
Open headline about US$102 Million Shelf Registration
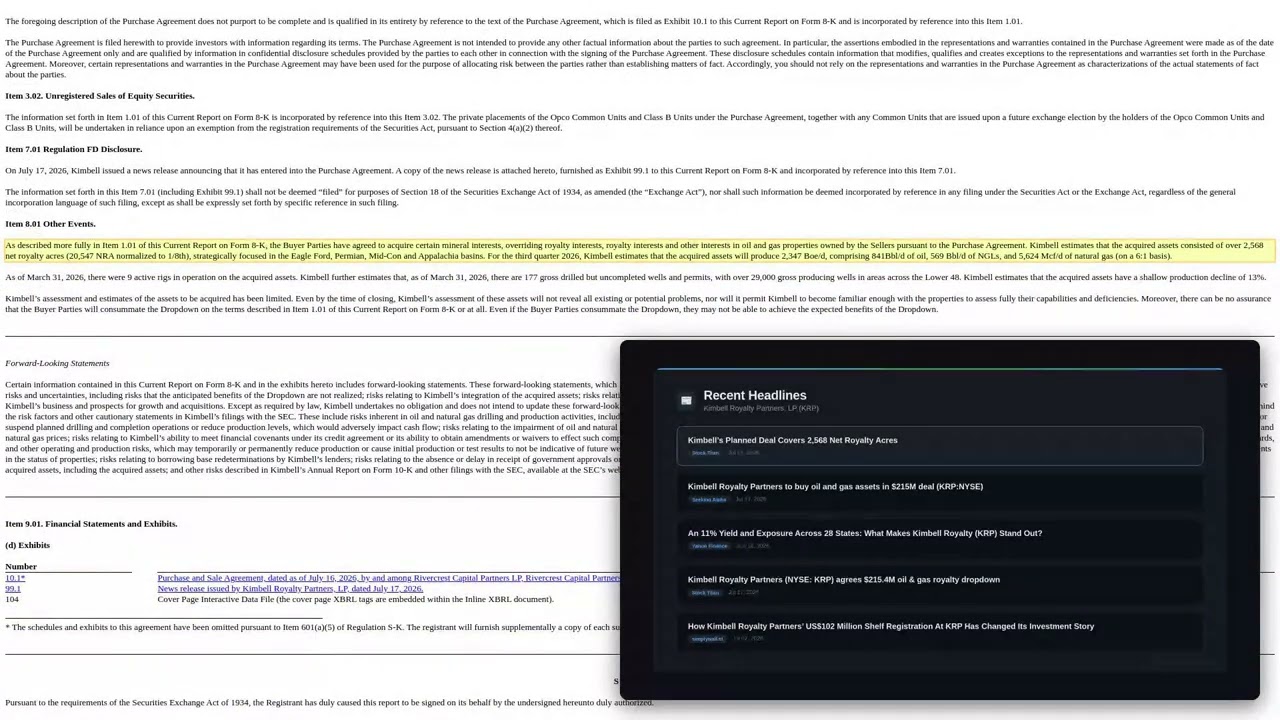940,632
